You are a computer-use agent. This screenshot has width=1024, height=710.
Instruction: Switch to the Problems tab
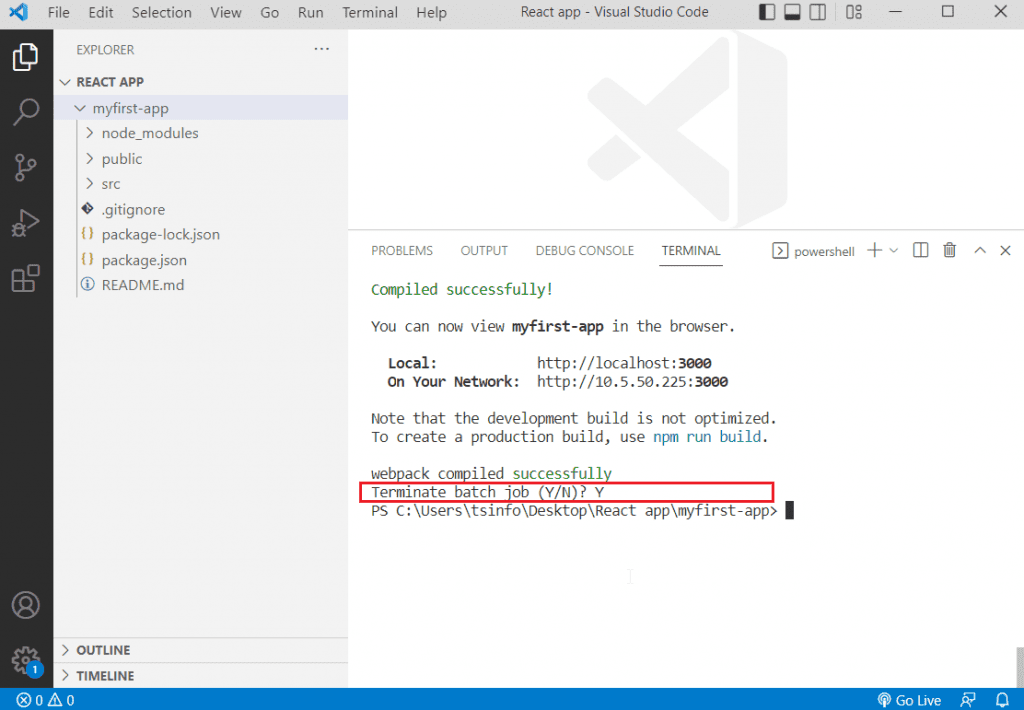point(402,251)
